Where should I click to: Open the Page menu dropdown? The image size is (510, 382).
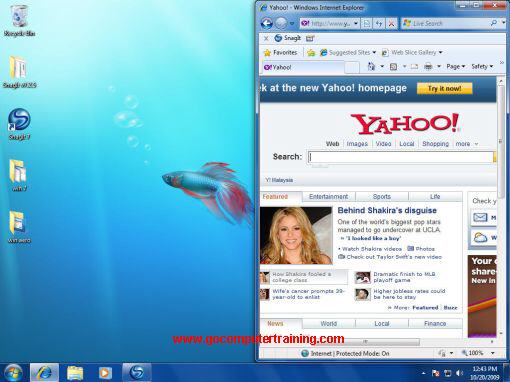456,67
